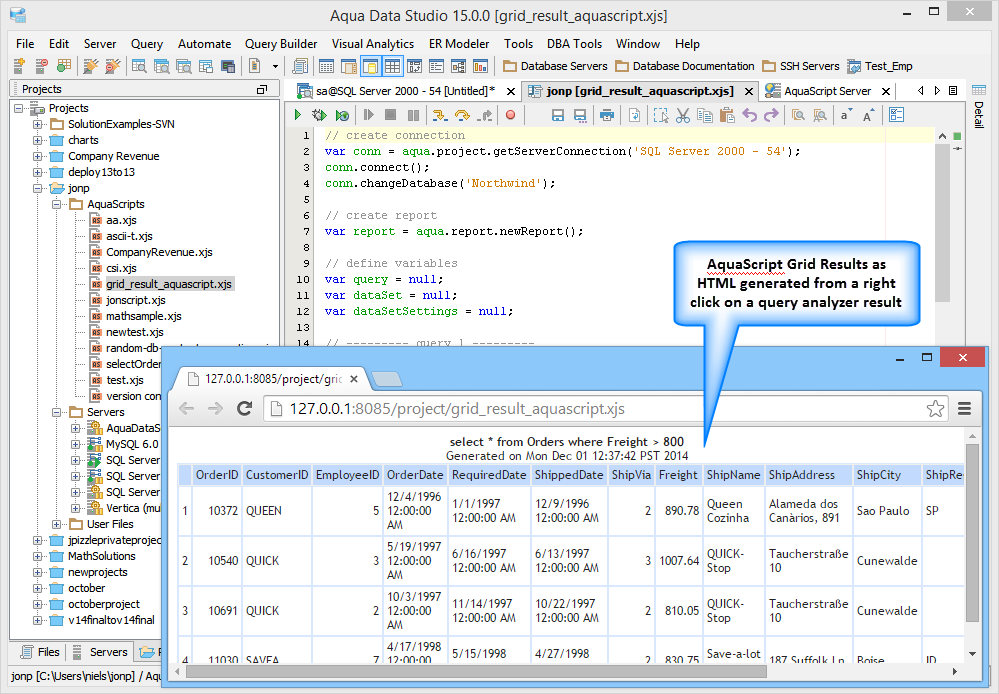Viewport: 999px width, 694px height.
Task: Open dropdown arrow next to new document icon
Action: [x=275, y=66]
